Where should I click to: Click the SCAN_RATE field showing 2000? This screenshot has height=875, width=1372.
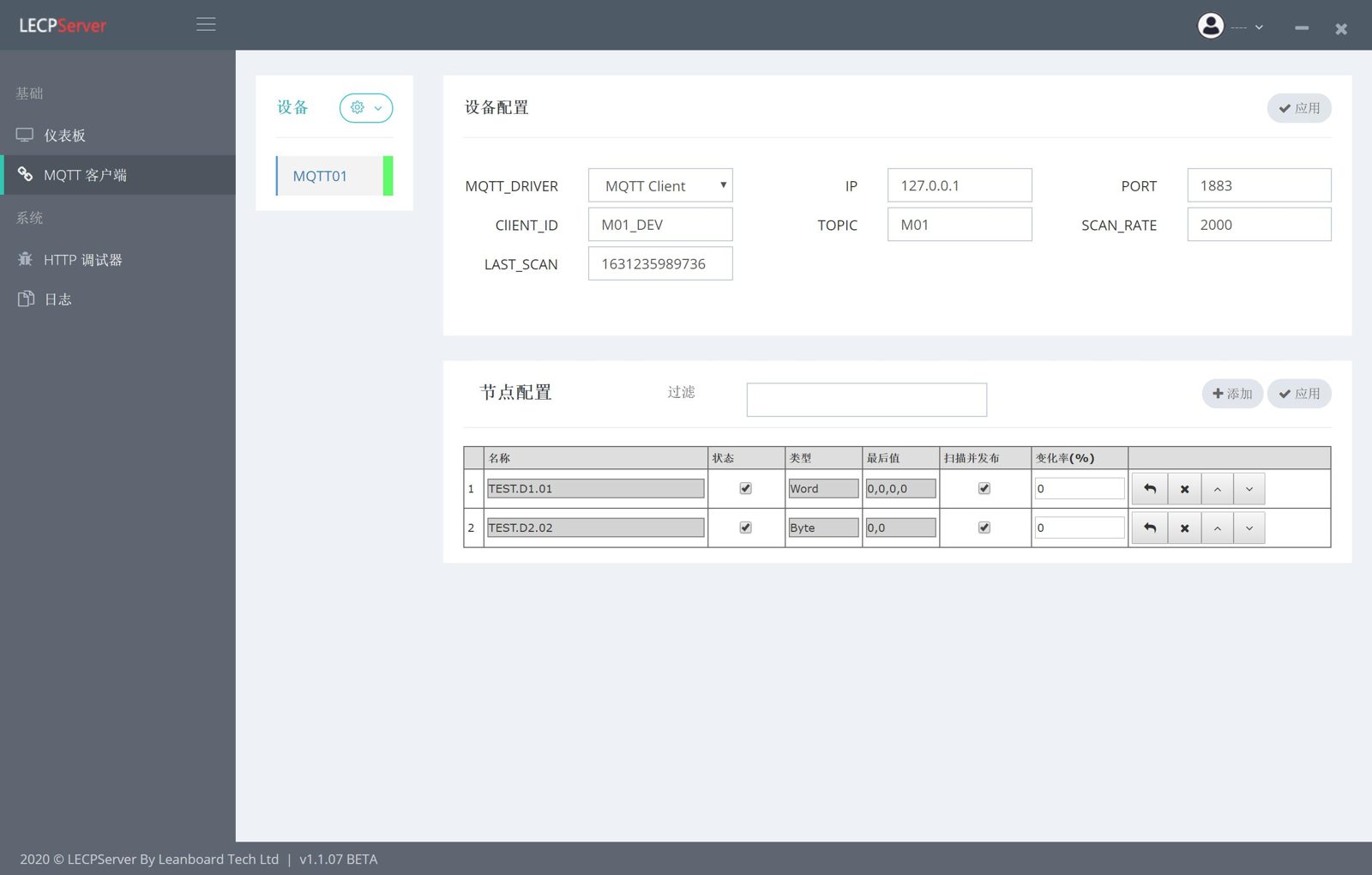tap(1259, 225)
